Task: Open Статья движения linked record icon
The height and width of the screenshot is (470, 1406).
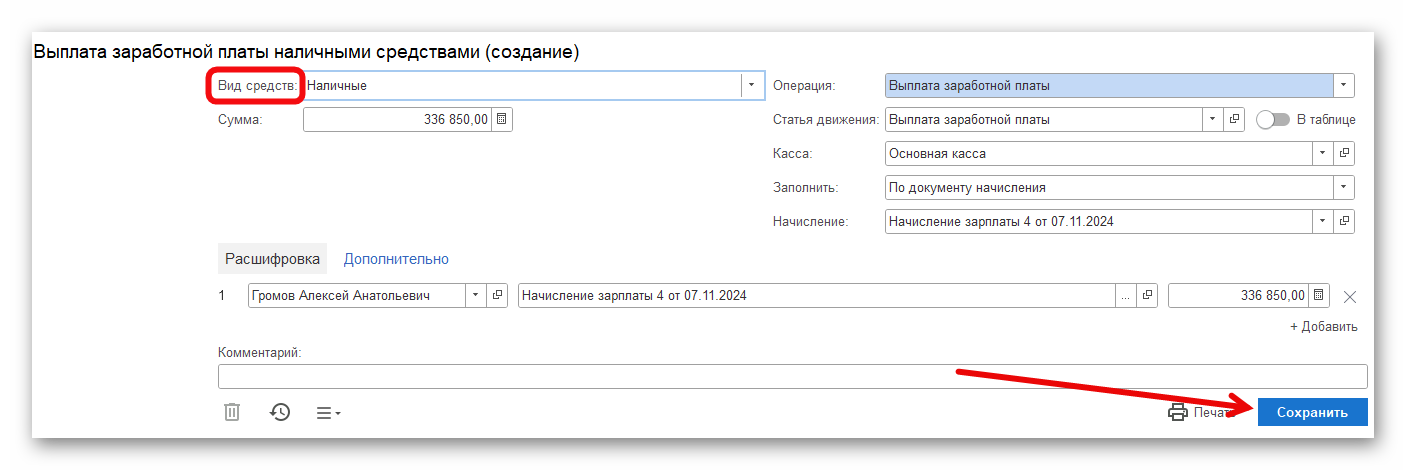Action: pyautogui.click(x=1235, y=119)
